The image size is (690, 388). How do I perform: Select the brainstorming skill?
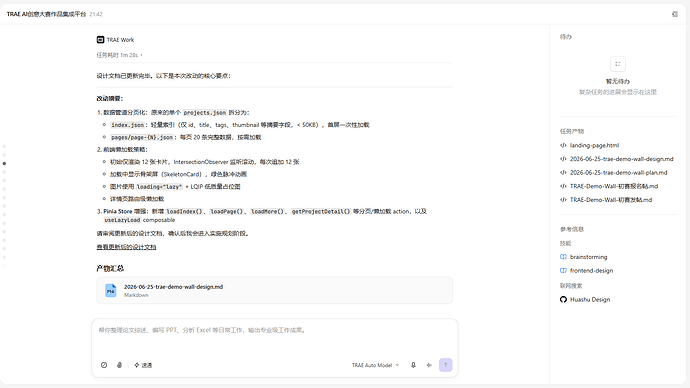coord(588,257)
